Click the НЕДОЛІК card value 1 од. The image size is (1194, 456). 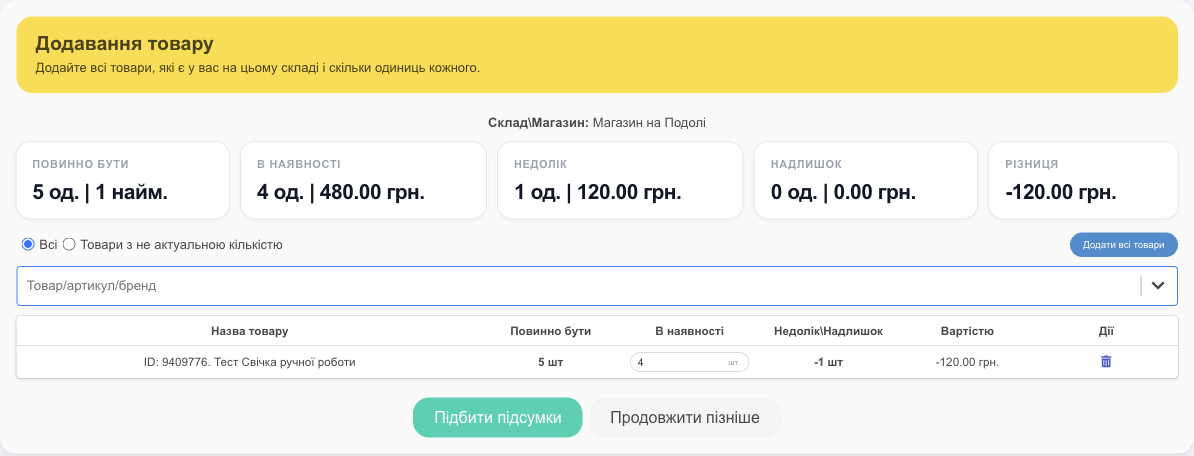597,192
